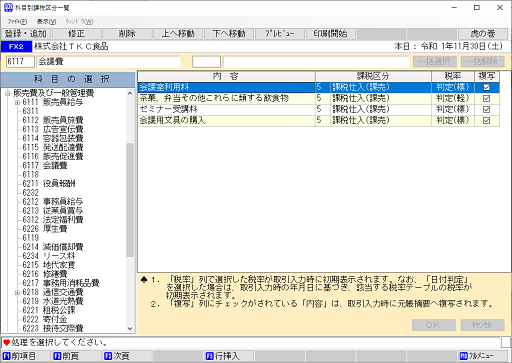
Task: Select 6212 事務員給与 in the tree
Action: pyautogui.click(x=53, y=202)
